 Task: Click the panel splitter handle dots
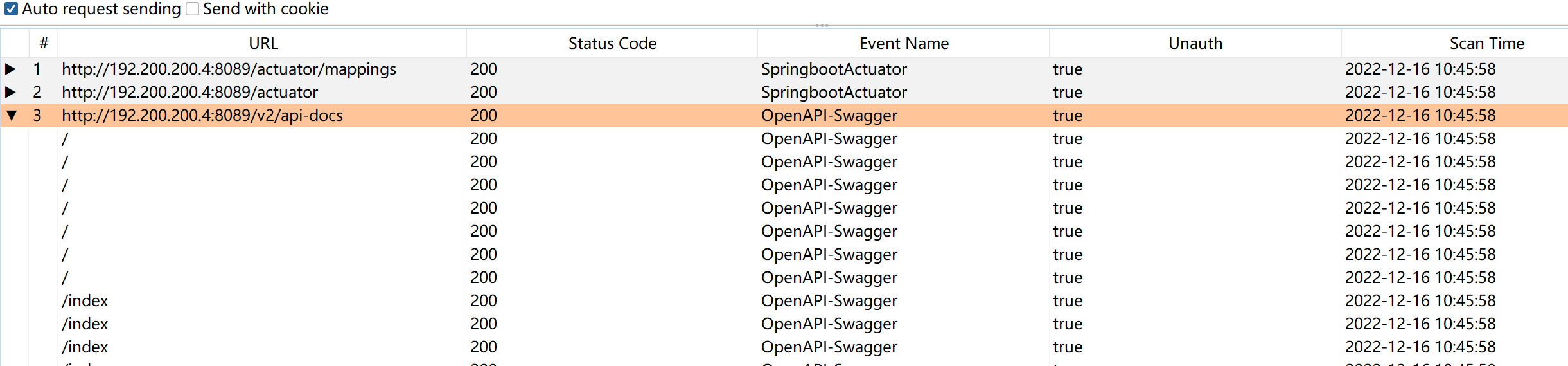pos(822,26)
